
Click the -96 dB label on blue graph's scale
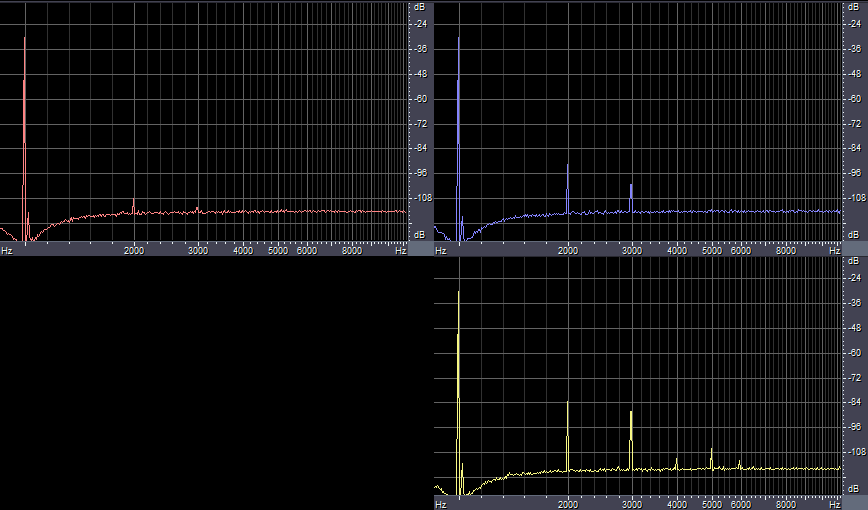click(x=854, y=173)
